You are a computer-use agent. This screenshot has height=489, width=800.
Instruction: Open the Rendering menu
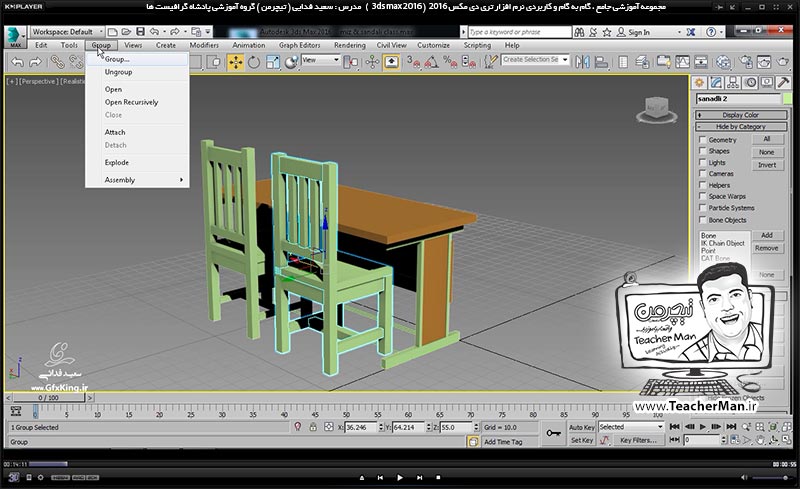(x=349, y=45)
